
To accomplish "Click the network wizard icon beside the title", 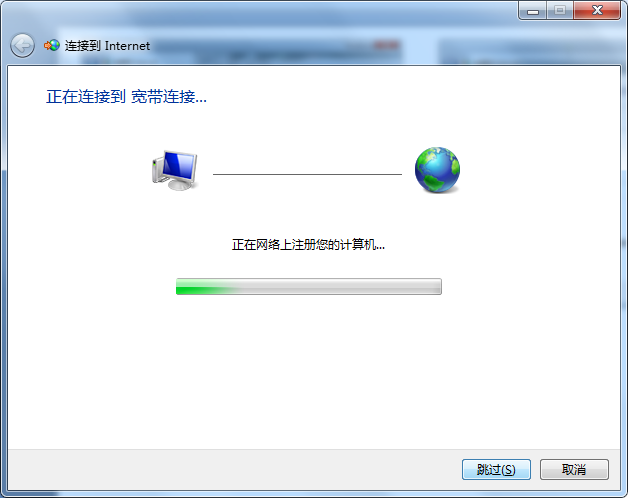I will click(52, 45).
